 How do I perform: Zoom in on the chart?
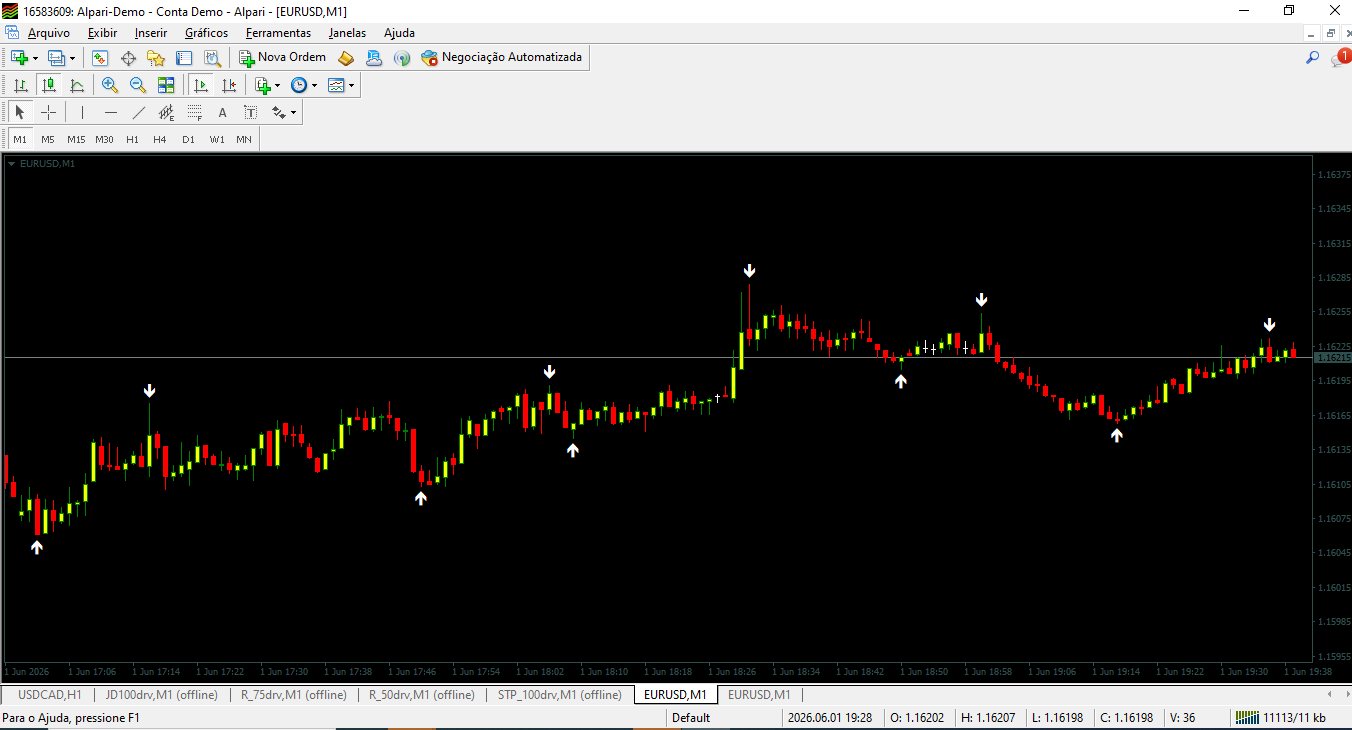tap(110, 85)
